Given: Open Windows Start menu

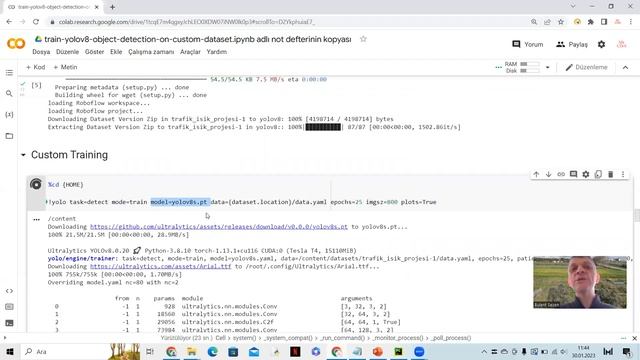Looking at the screenshot, I should [x=9, y=351].
